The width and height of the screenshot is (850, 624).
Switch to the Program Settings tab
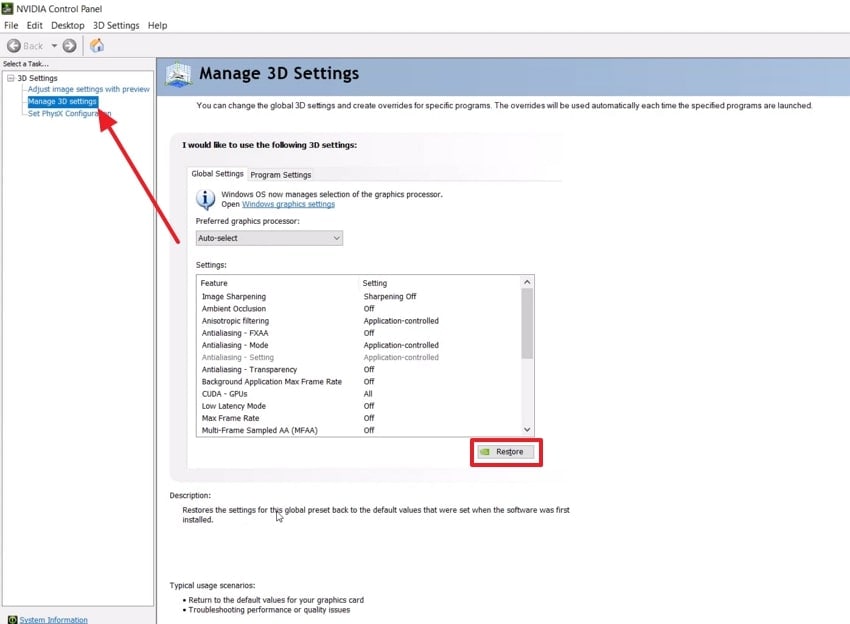[280, 173]
